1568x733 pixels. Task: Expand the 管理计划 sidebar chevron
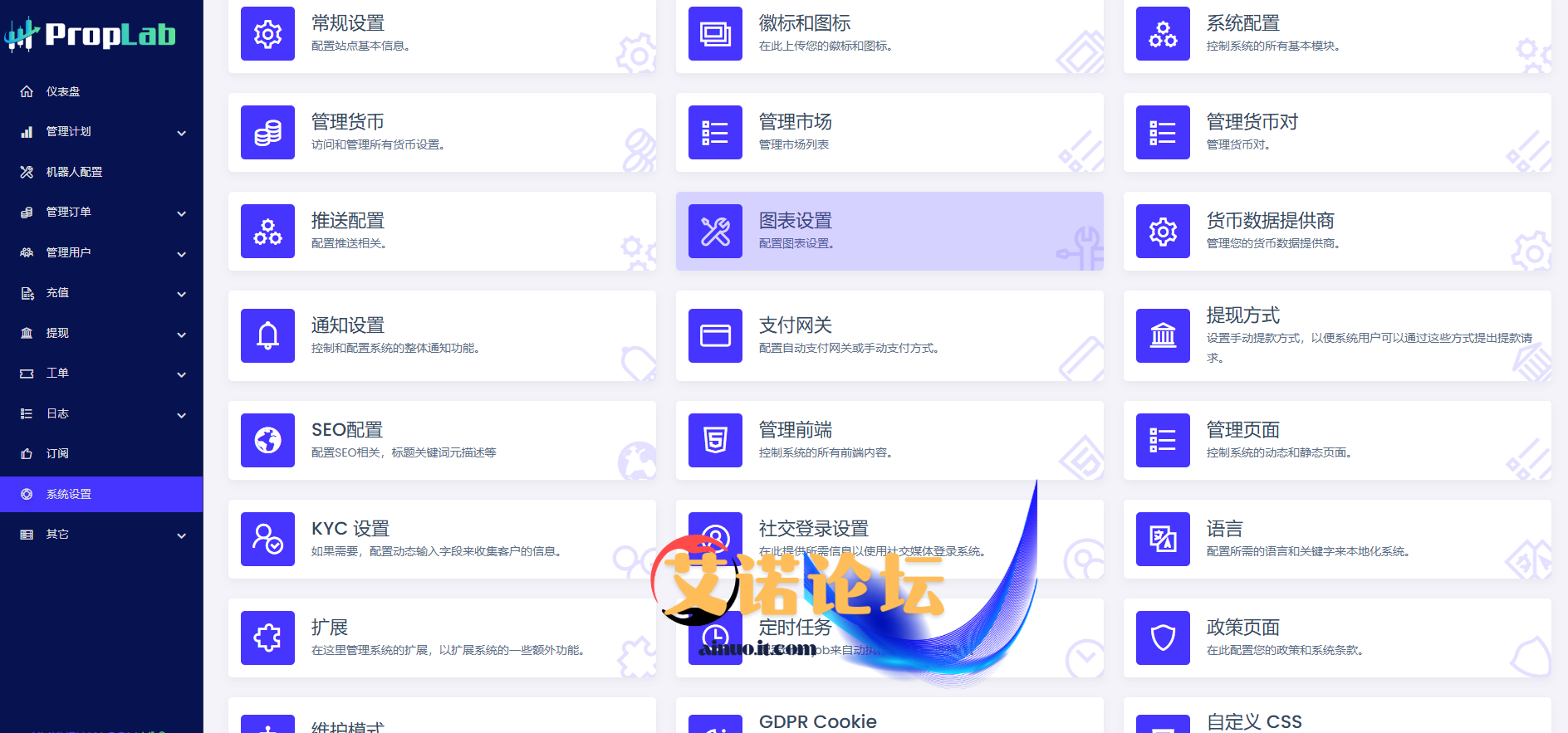(x=182, y=133)
